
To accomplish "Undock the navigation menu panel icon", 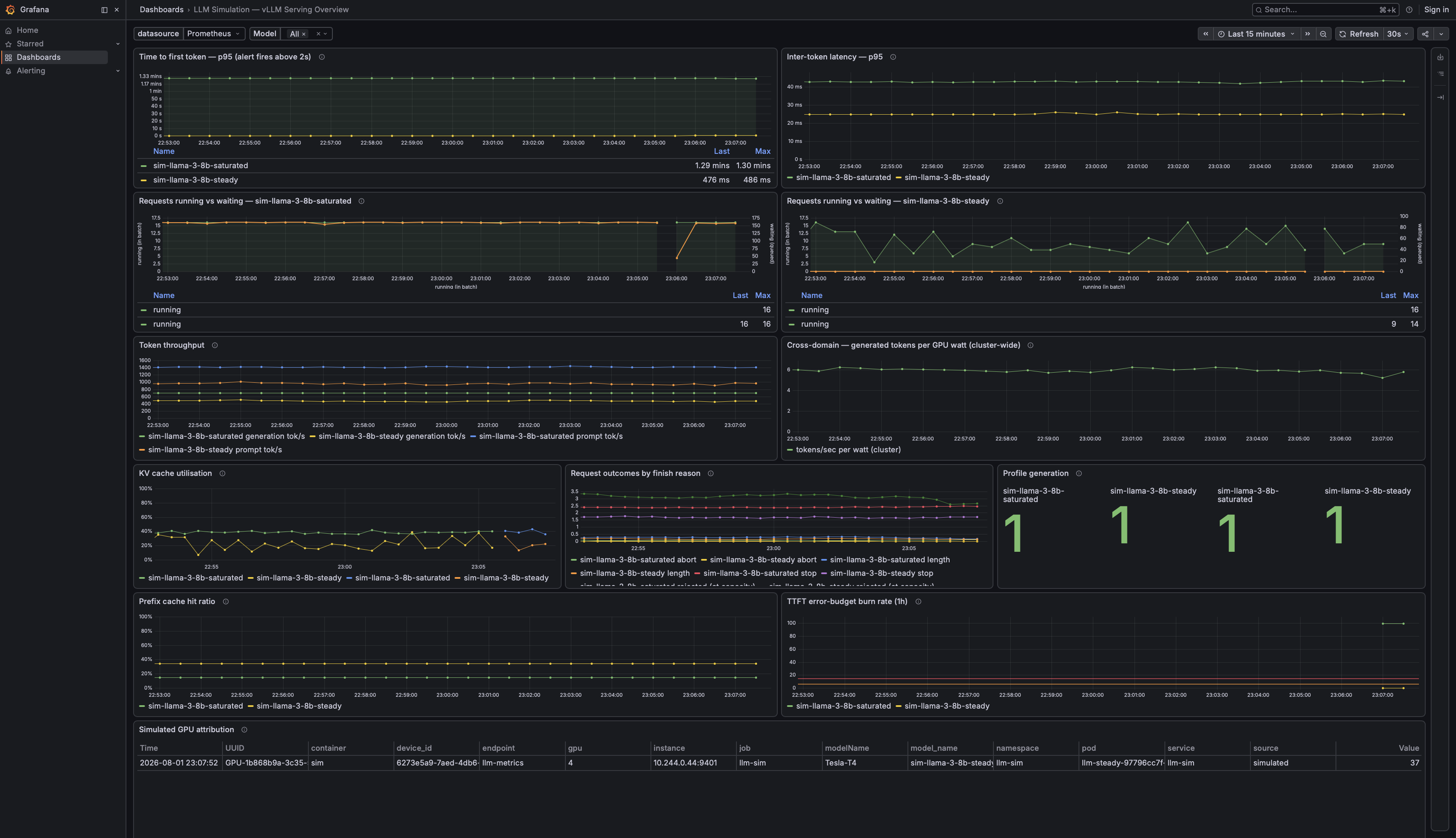I will tap(104, 10).
